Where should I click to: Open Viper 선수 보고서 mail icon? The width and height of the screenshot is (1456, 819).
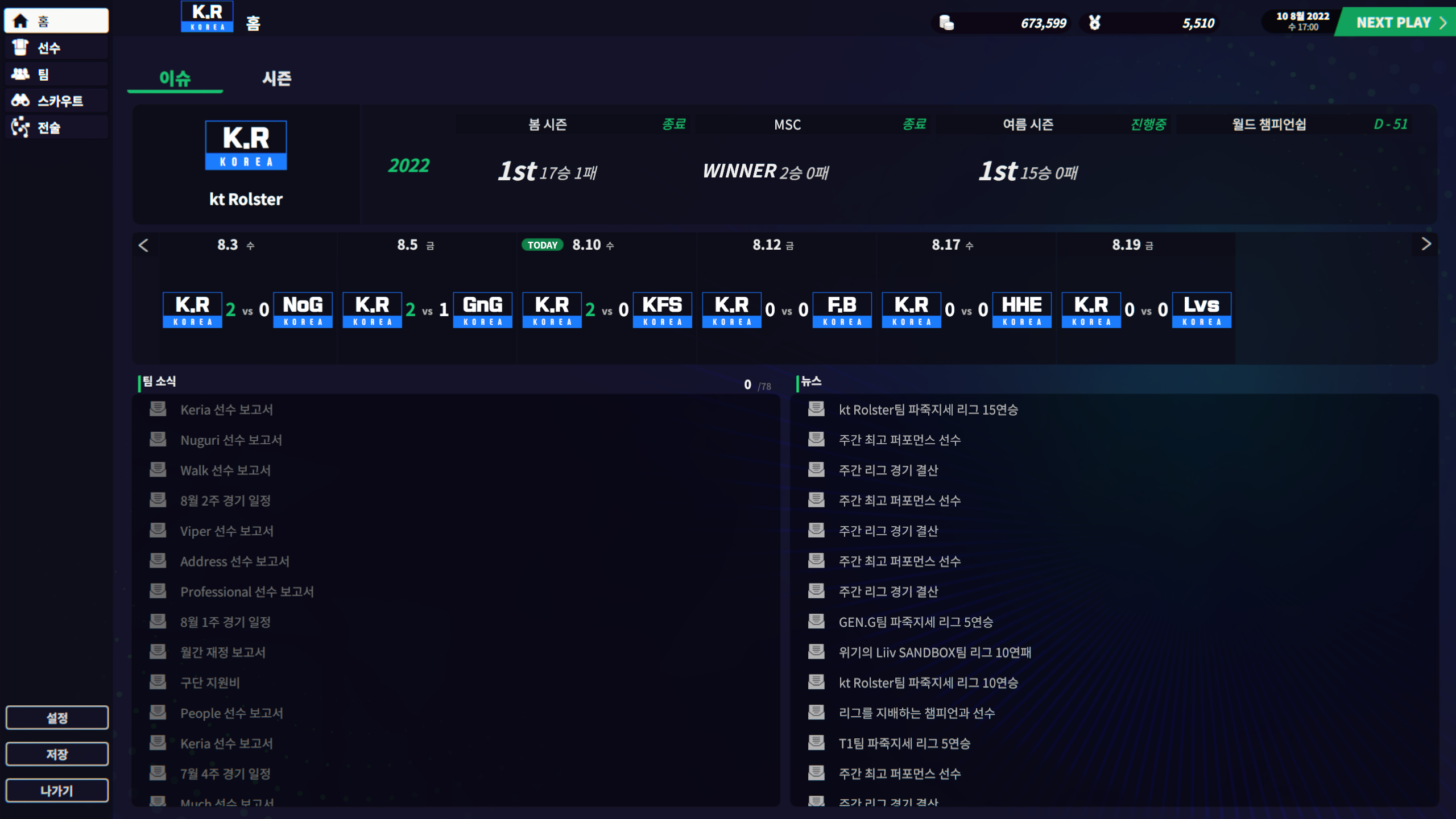point(158,530)
